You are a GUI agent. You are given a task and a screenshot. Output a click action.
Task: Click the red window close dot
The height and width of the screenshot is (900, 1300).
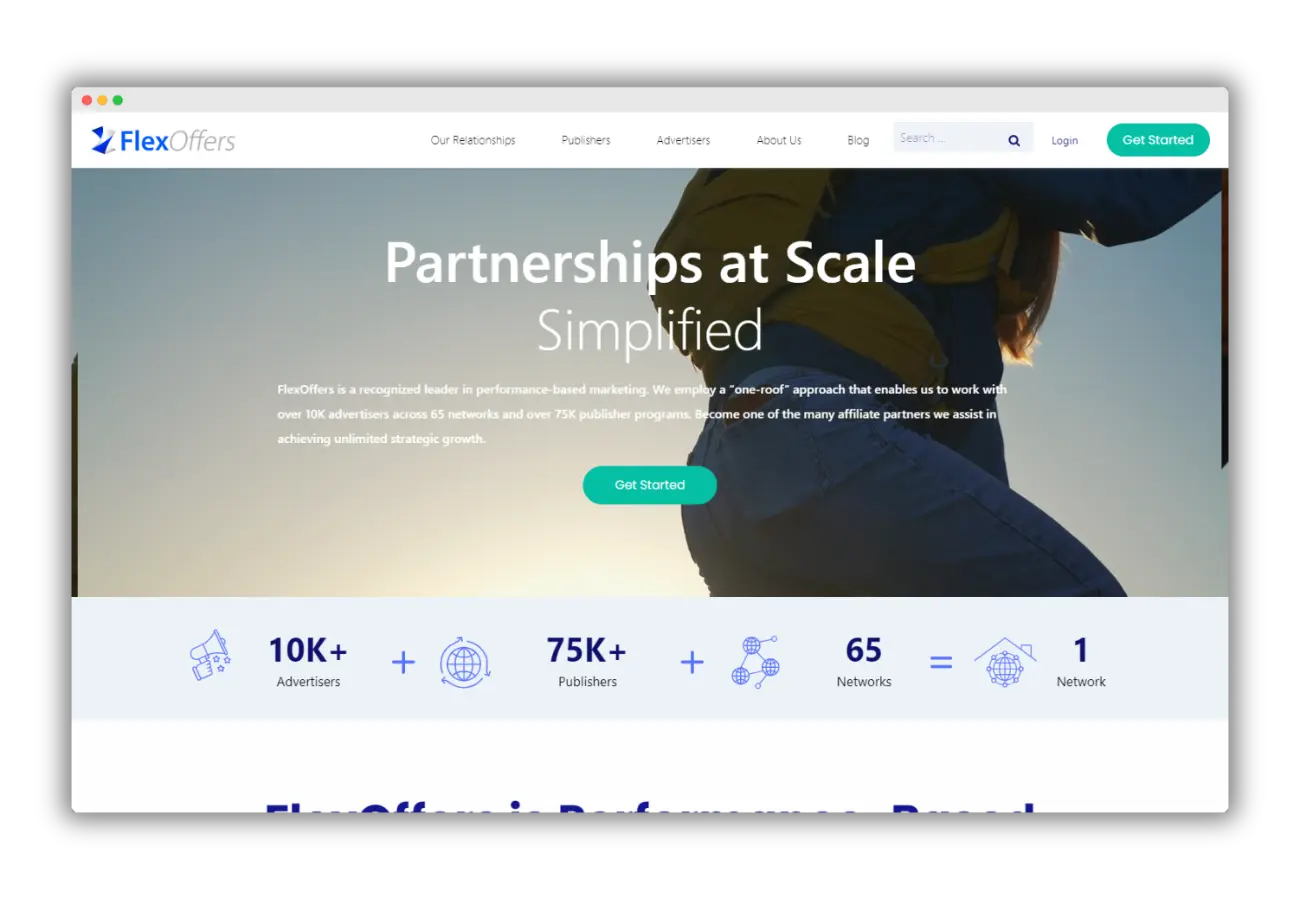pos(87,100)
